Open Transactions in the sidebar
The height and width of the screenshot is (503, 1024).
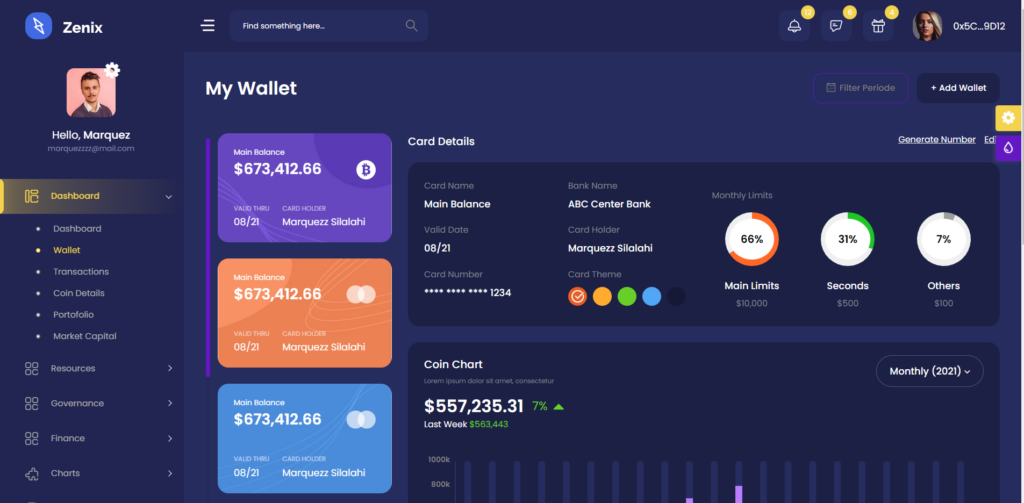click(81, 272)
